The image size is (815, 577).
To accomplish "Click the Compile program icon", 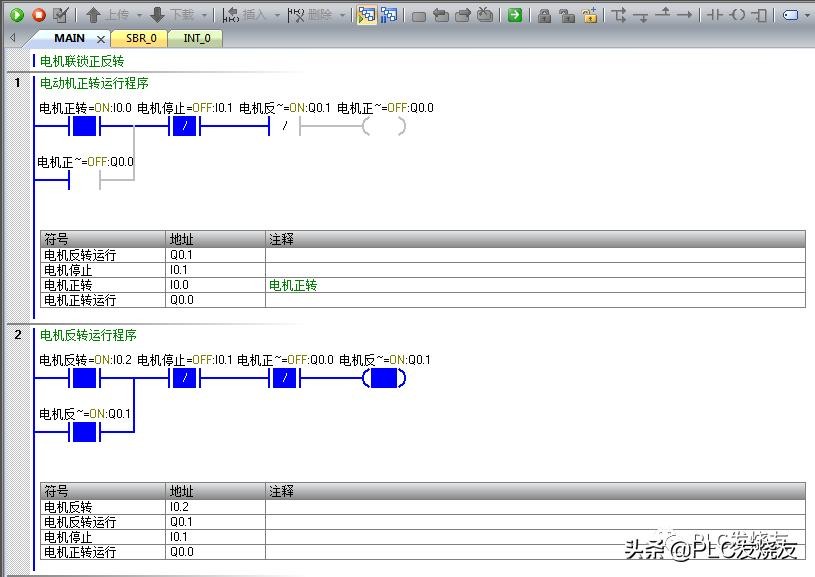I will pos(61,15).
